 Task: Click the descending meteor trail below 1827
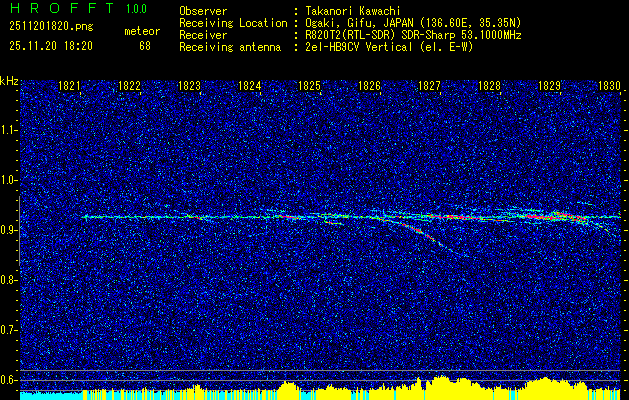click(425, 233)
